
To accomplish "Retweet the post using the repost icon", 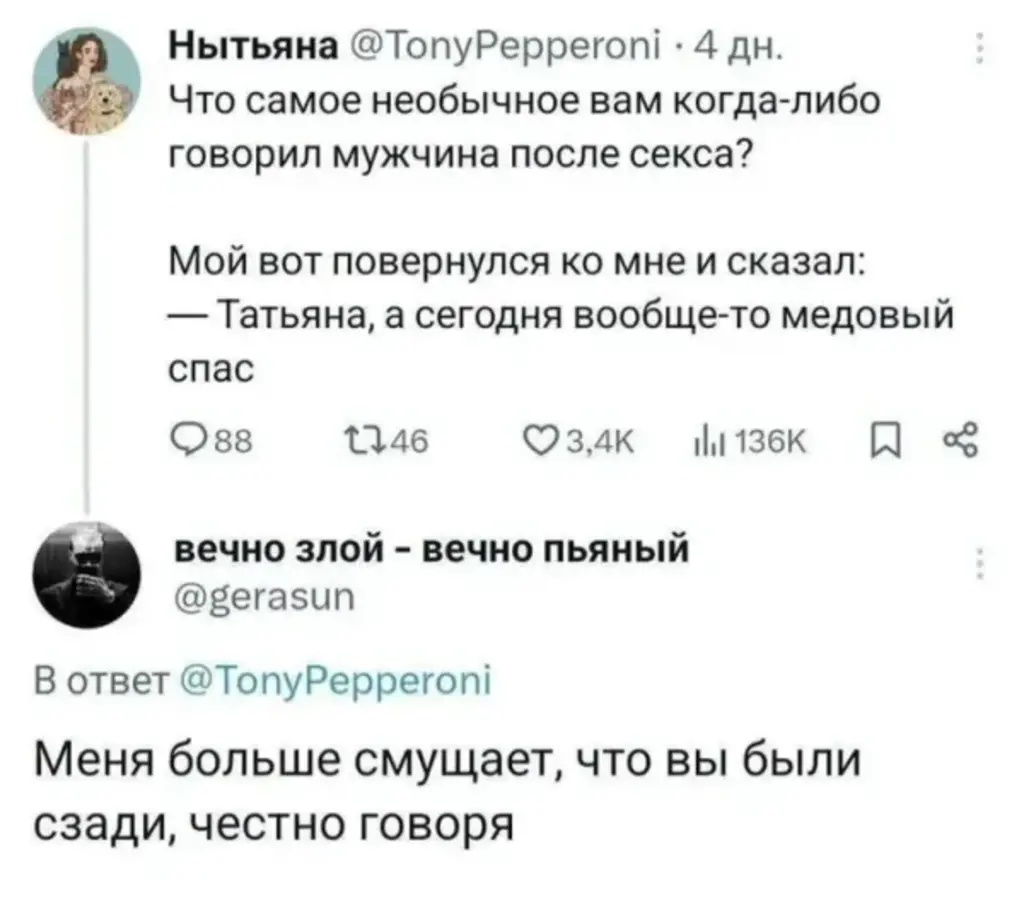I will 357,436.
